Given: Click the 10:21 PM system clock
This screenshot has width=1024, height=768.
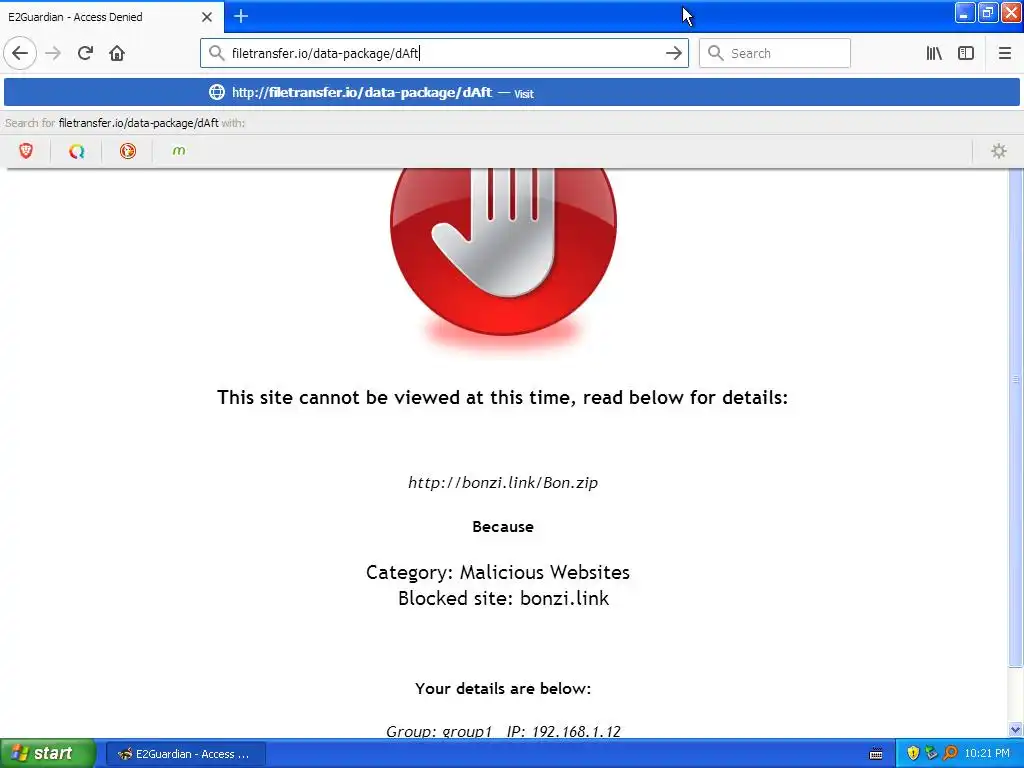Looking at the screenshot, I should [x=987, y=754].
